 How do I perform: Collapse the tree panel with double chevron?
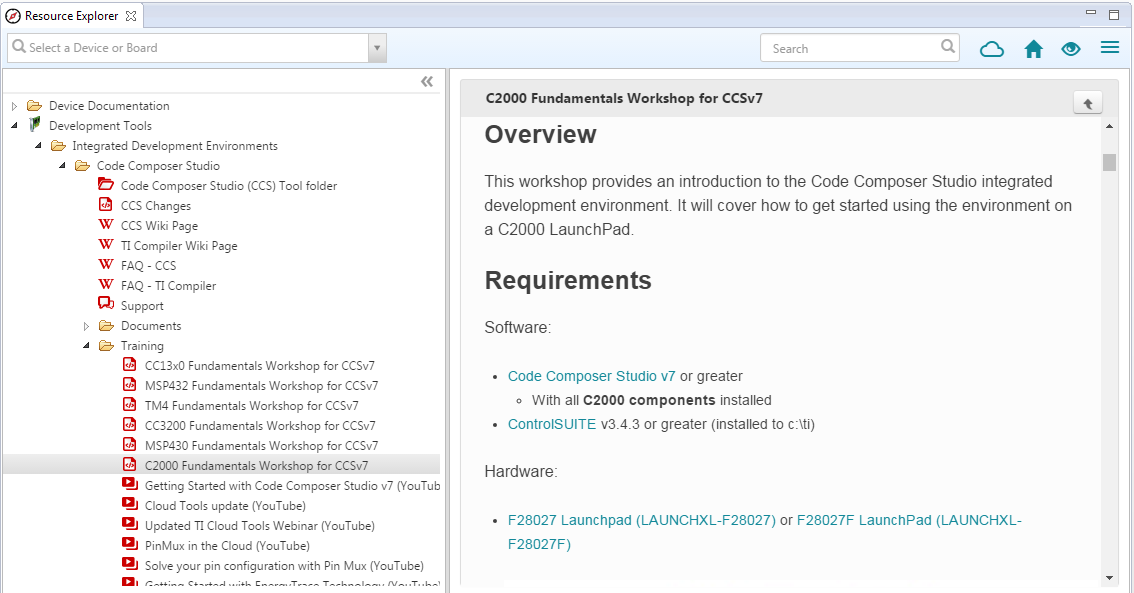[427, 82]
